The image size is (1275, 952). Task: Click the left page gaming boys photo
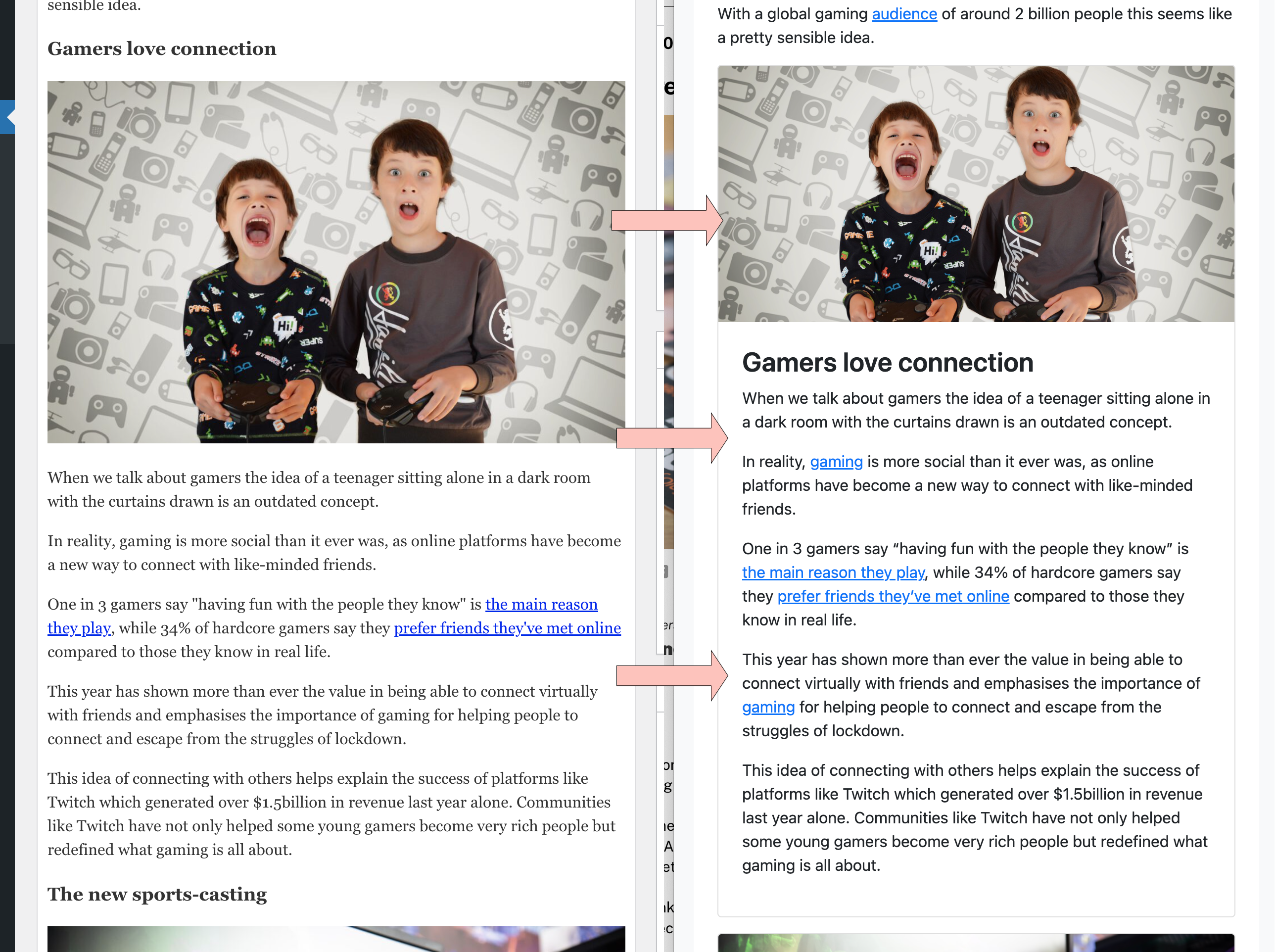[x=336, y=262]
